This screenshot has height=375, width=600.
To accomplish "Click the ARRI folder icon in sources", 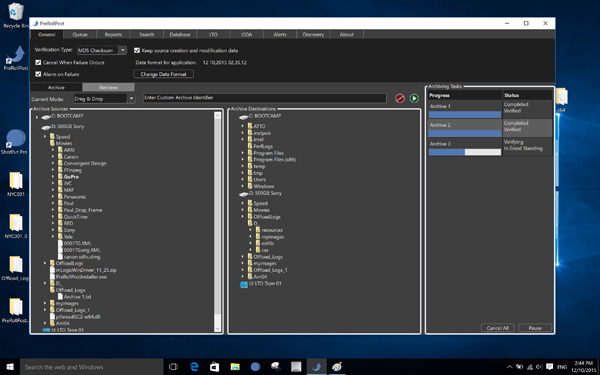I will 60,150.
